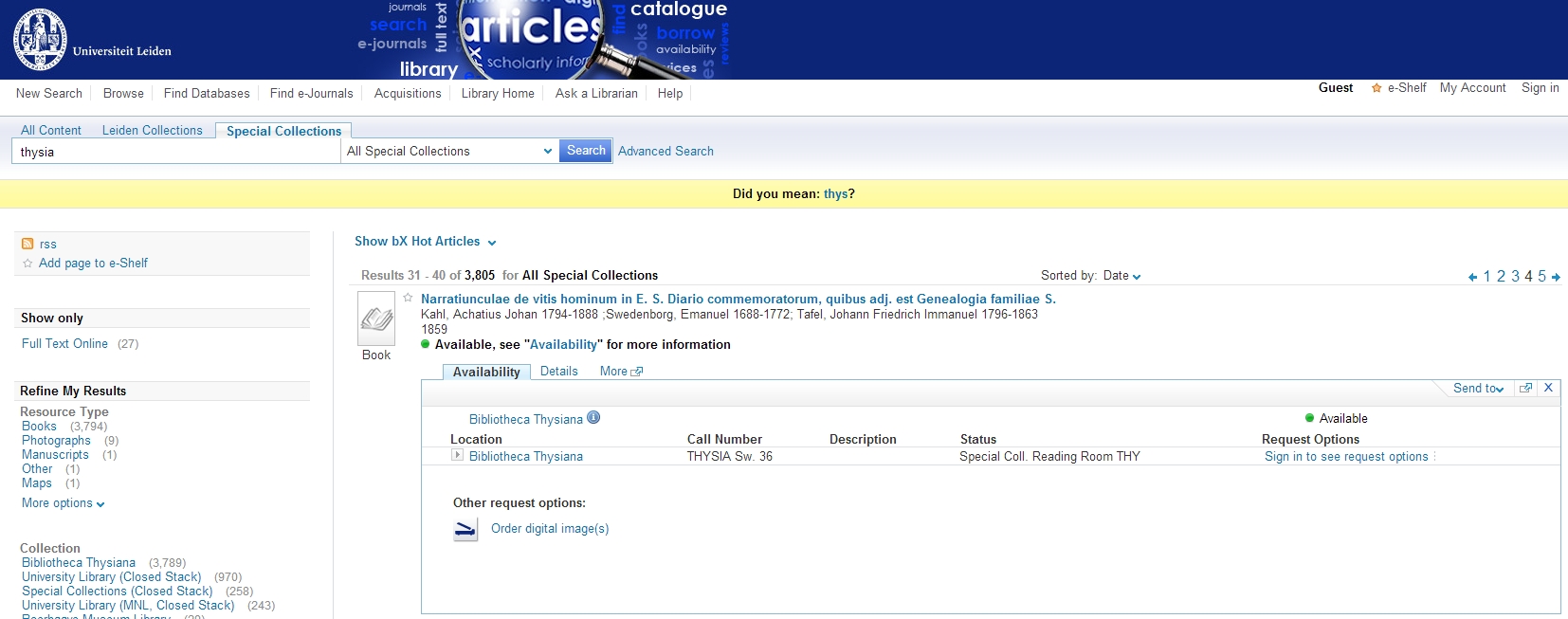Viewport: 1568px width, 619px height.
Task: Open availability tab in new window icon
Action: (1525, 388)
